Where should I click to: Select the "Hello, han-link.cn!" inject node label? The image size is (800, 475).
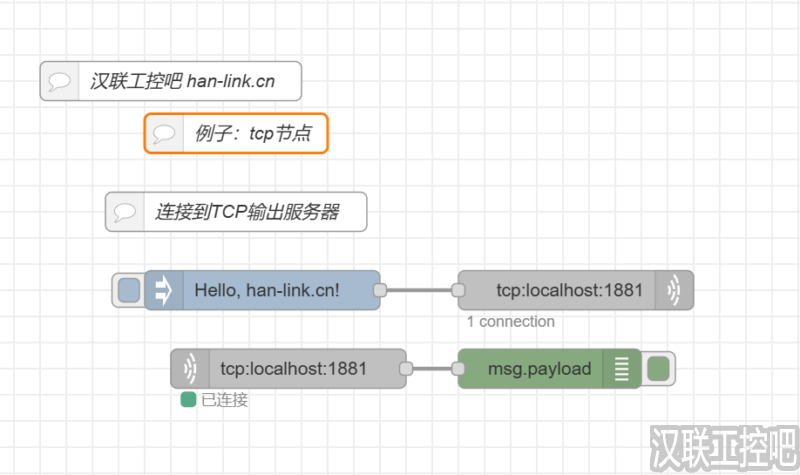pyautogui.click(x=267, y=290)
